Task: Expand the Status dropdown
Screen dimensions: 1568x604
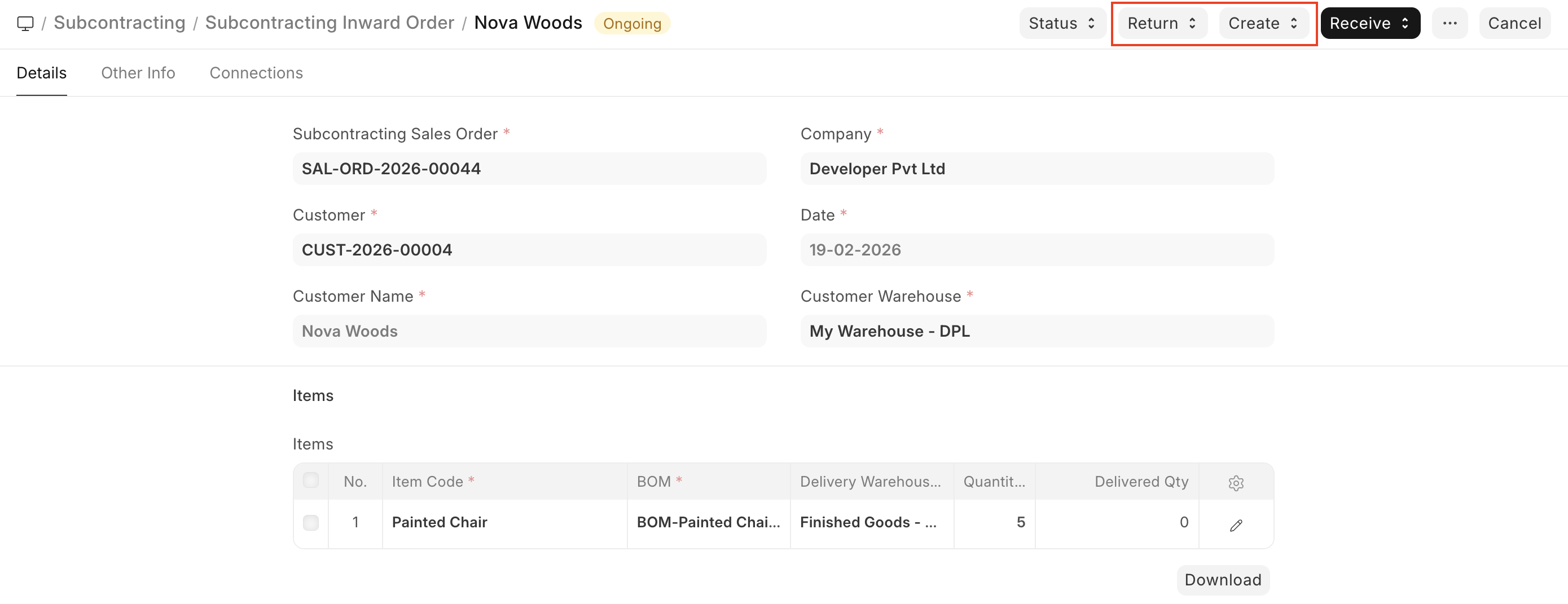Action: click(1061, 23)
